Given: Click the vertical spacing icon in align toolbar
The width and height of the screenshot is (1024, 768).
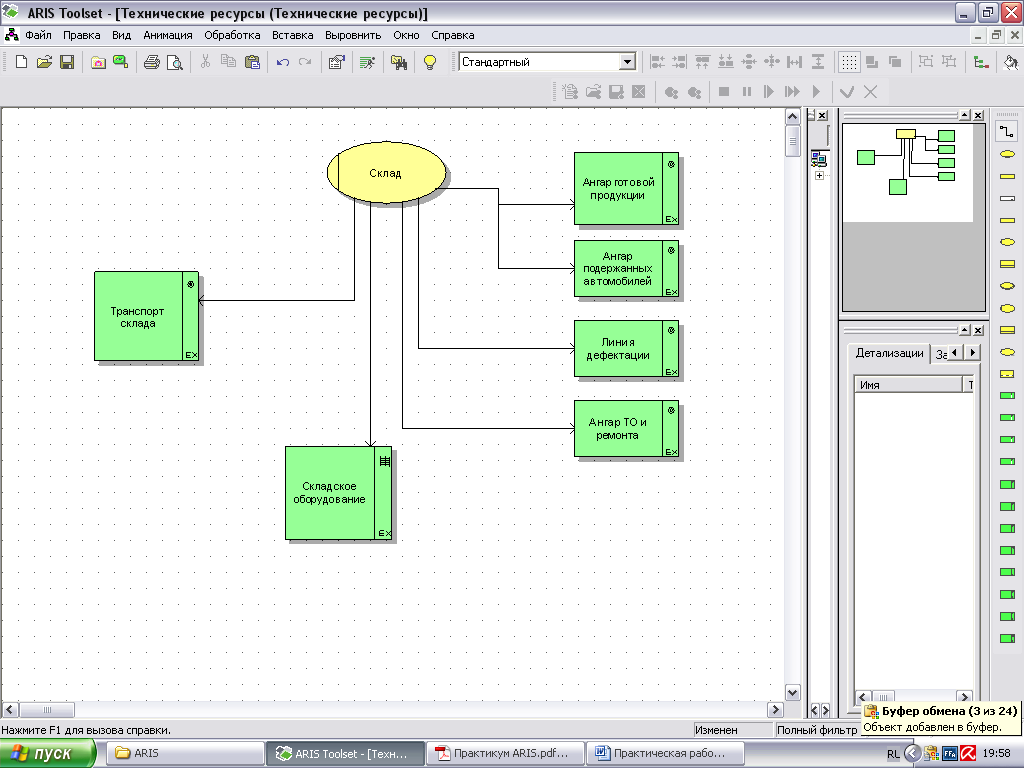Looking at the screenshot, I should click(x=818, y=62).
